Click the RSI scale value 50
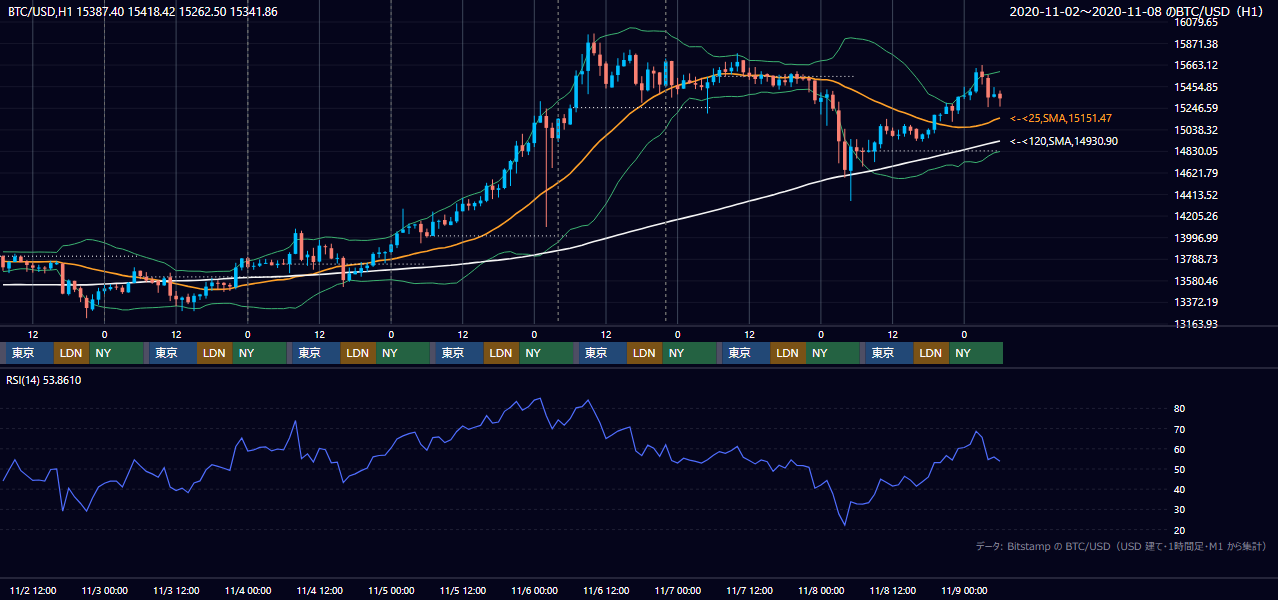Screen dimensions: 1278x600 click(x=1180, y=469)
